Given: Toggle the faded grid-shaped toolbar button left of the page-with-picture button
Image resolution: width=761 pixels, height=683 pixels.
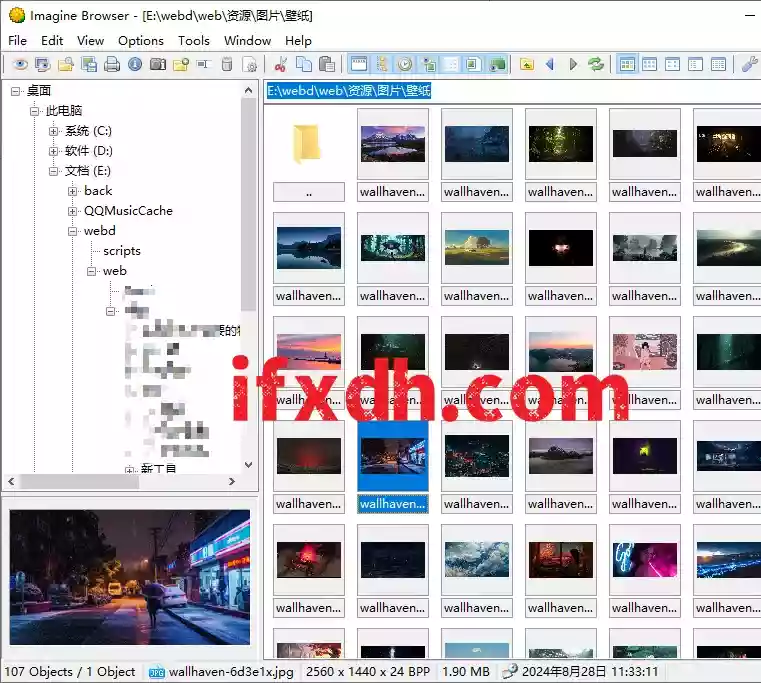Looking at the screenshot, I should pos(451,64).
